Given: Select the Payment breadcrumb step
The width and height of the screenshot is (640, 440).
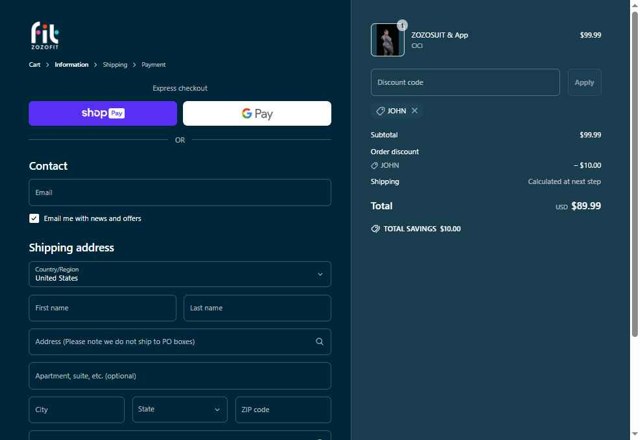Looking at the screenshot, I should pos(153,64).
